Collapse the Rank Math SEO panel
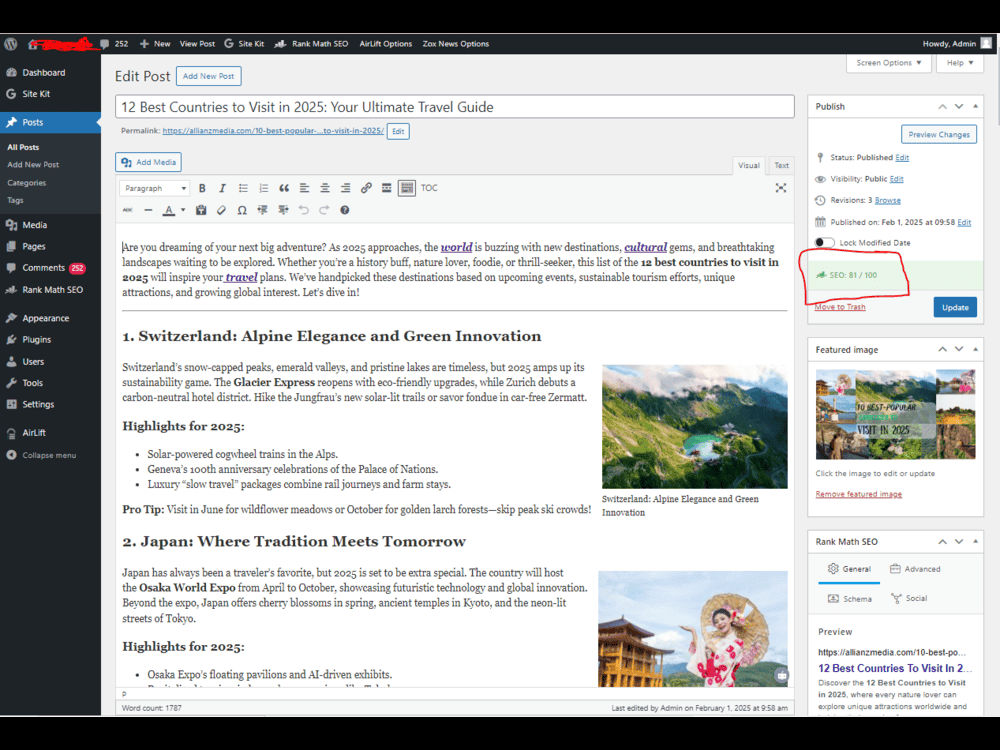The image size is (1000, 750). coord(975,541)
